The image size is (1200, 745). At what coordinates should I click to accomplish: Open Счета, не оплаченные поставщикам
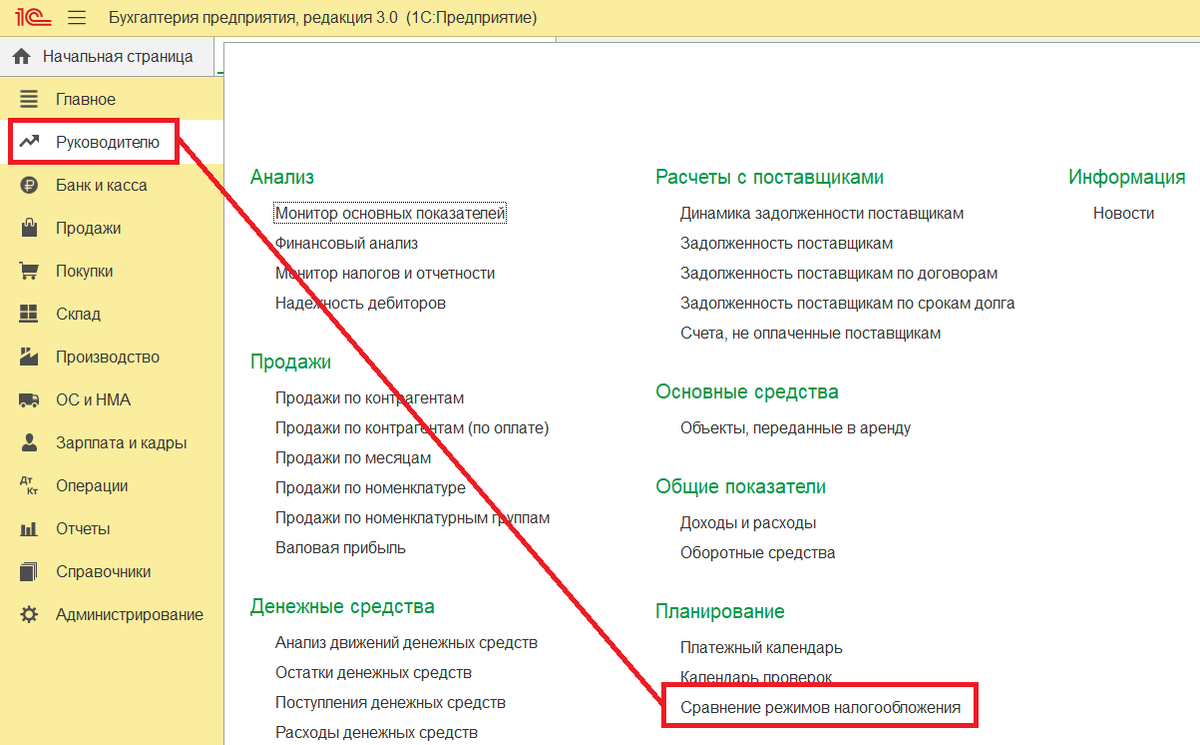click(810, 333)
